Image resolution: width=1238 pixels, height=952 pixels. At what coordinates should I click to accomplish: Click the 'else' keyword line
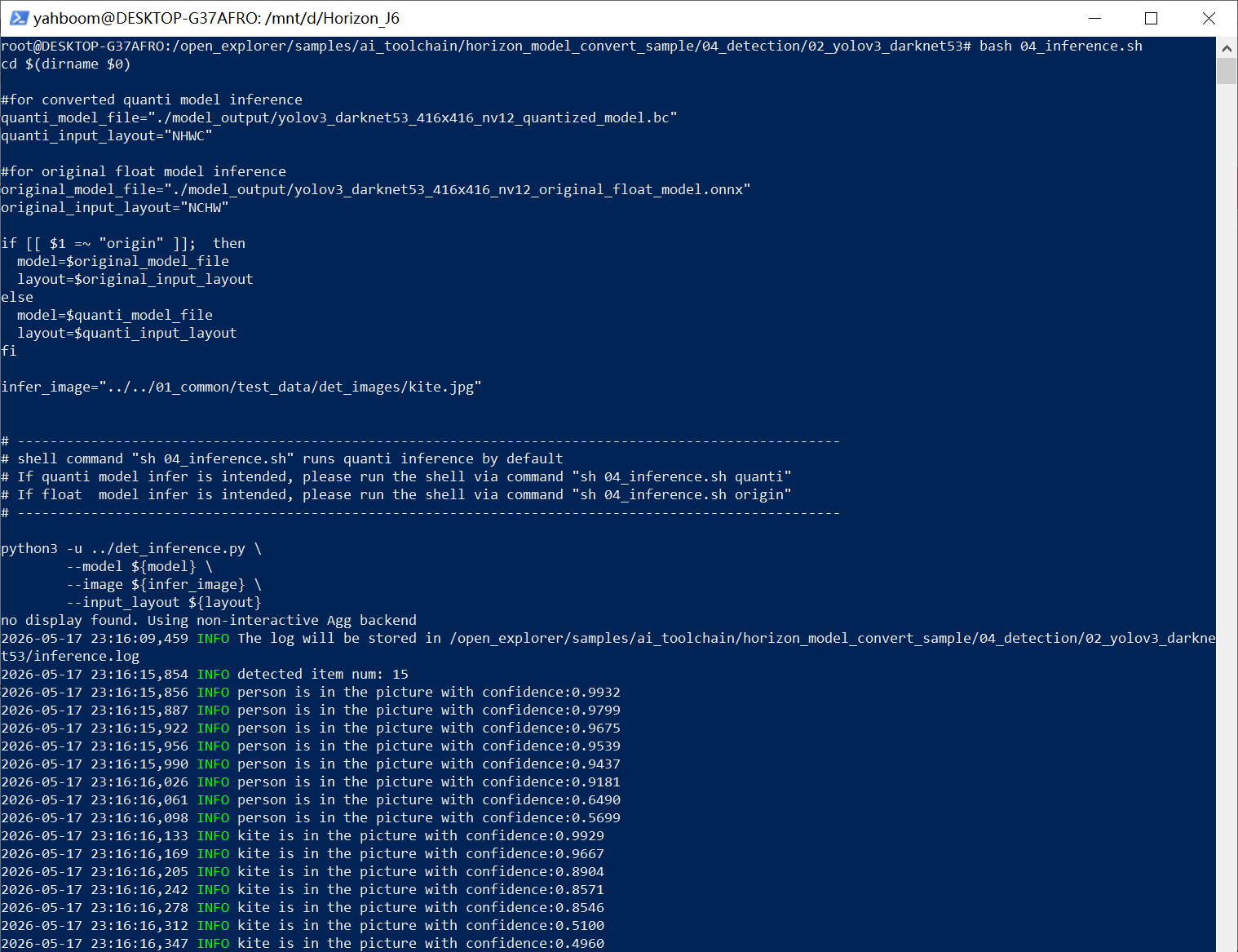point(17,297)
